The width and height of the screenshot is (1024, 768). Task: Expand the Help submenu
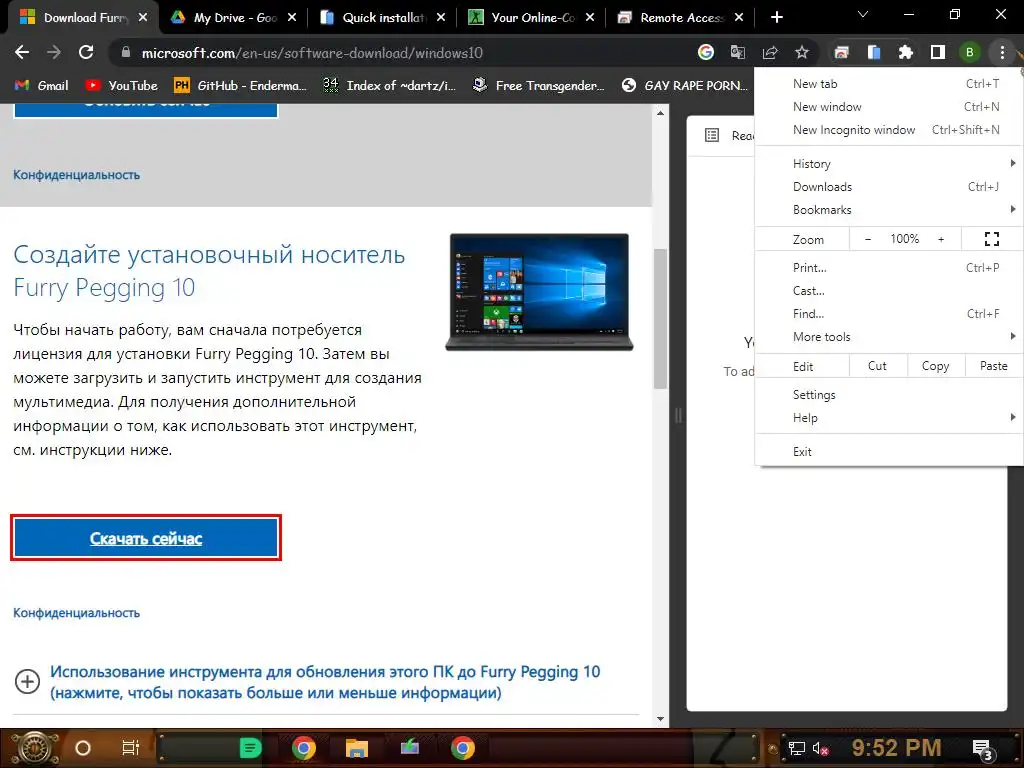(x=889, y=418)
